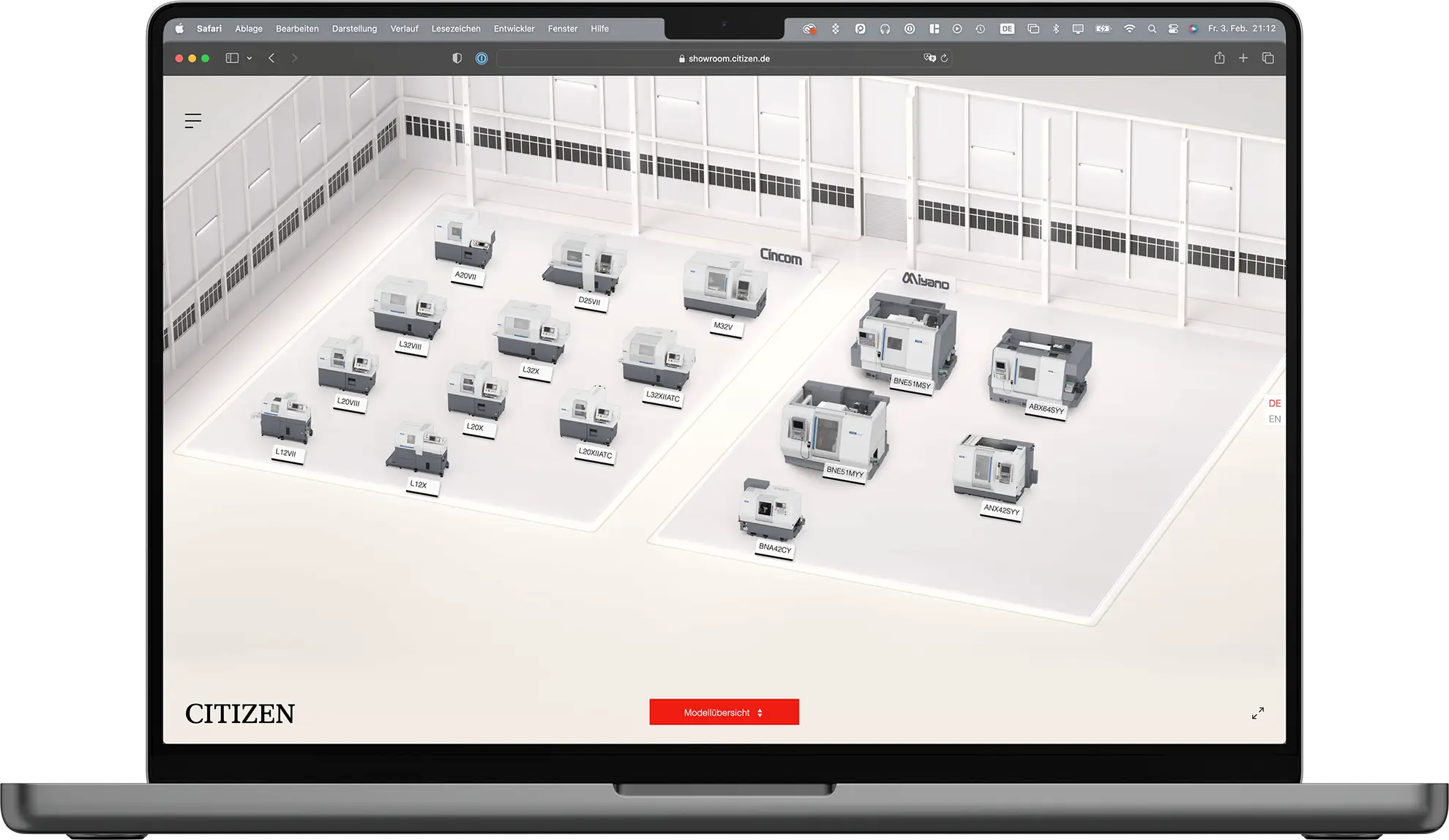Switch language to DE
The height and width of the screenshot is (840, 1449).
tap(1274, 403)
